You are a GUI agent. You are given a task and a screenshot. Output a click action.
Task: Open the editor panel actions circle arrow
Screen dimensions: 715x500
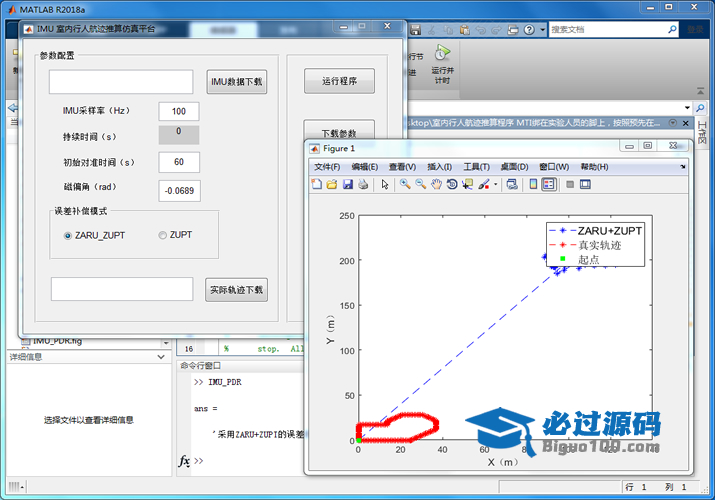tap(673, 123)
